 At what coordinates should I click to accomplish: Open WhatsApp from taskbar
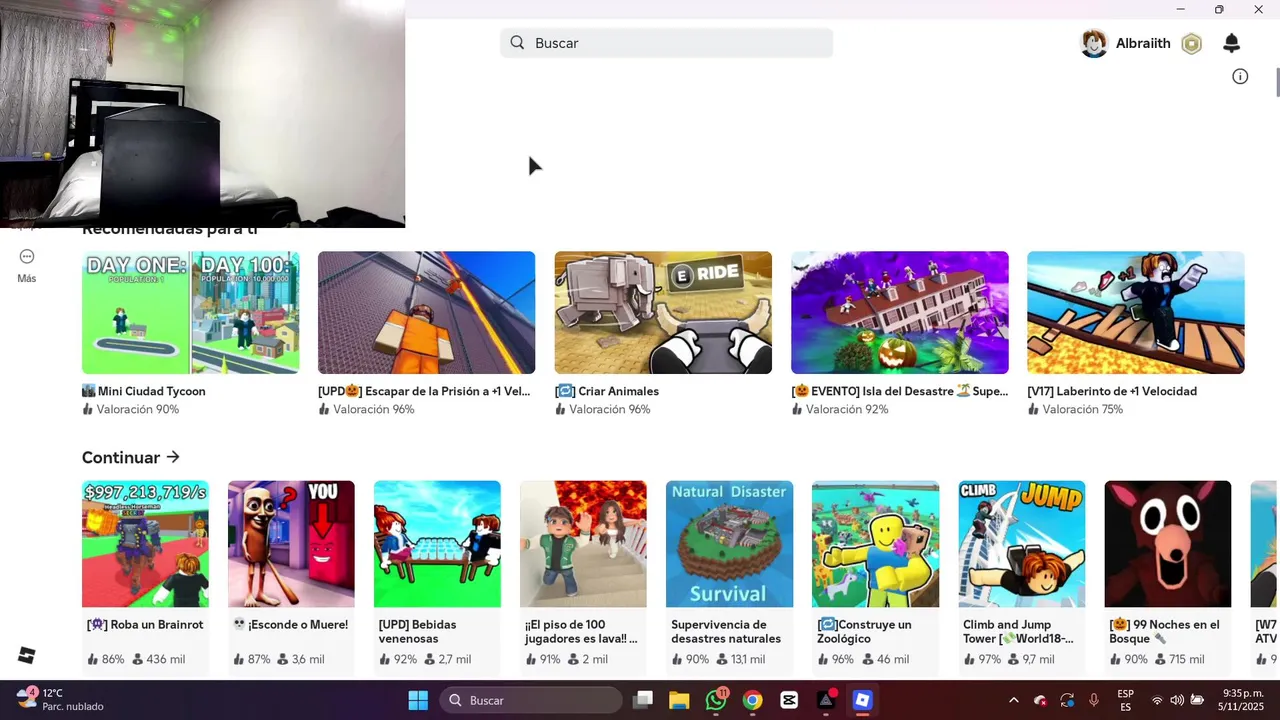716,700
